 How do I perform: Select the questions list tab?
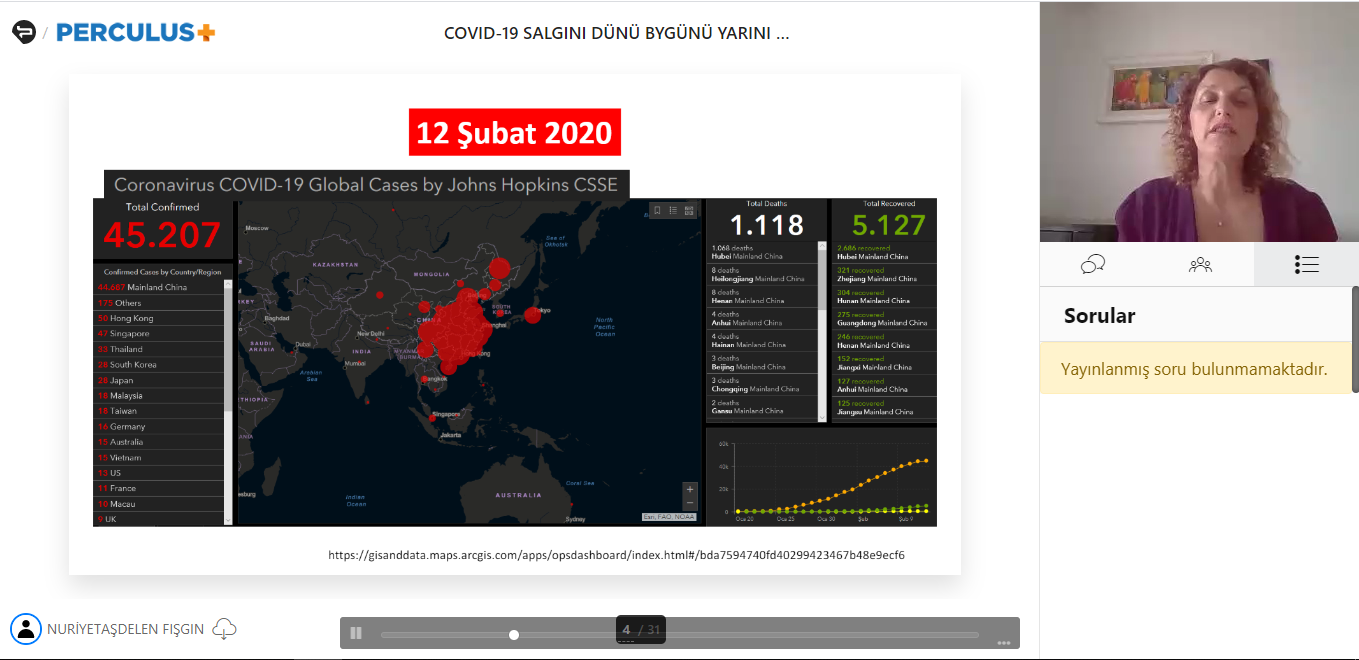click(x=1306, y=264)
